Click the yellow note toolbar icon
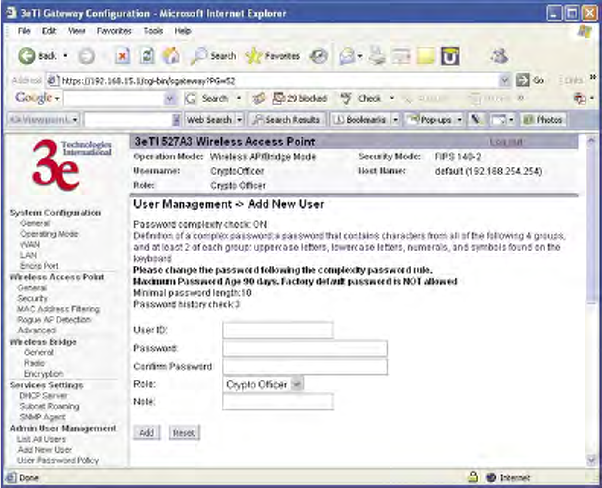 426,56
